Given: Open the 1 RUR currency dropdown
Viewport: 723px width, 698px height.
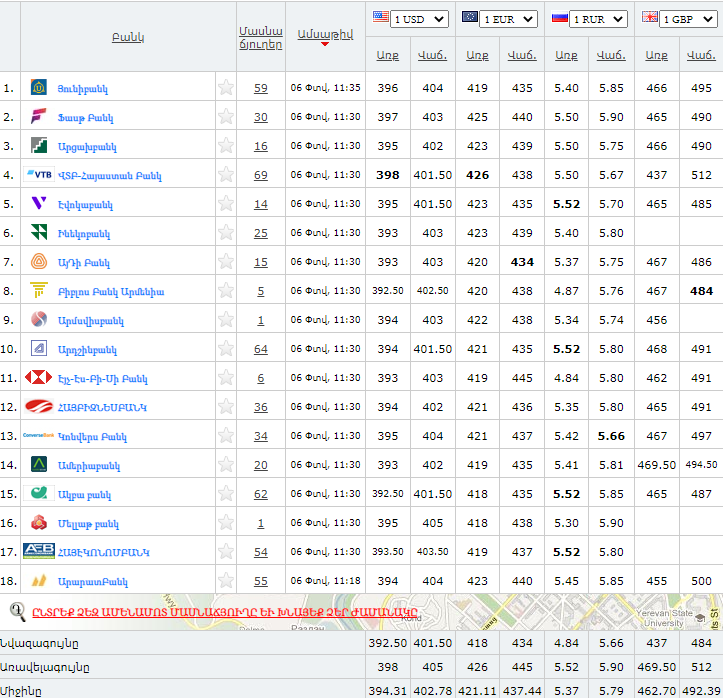Looking at the screenshot, I should pyautogui.click(x=598, y=19).
